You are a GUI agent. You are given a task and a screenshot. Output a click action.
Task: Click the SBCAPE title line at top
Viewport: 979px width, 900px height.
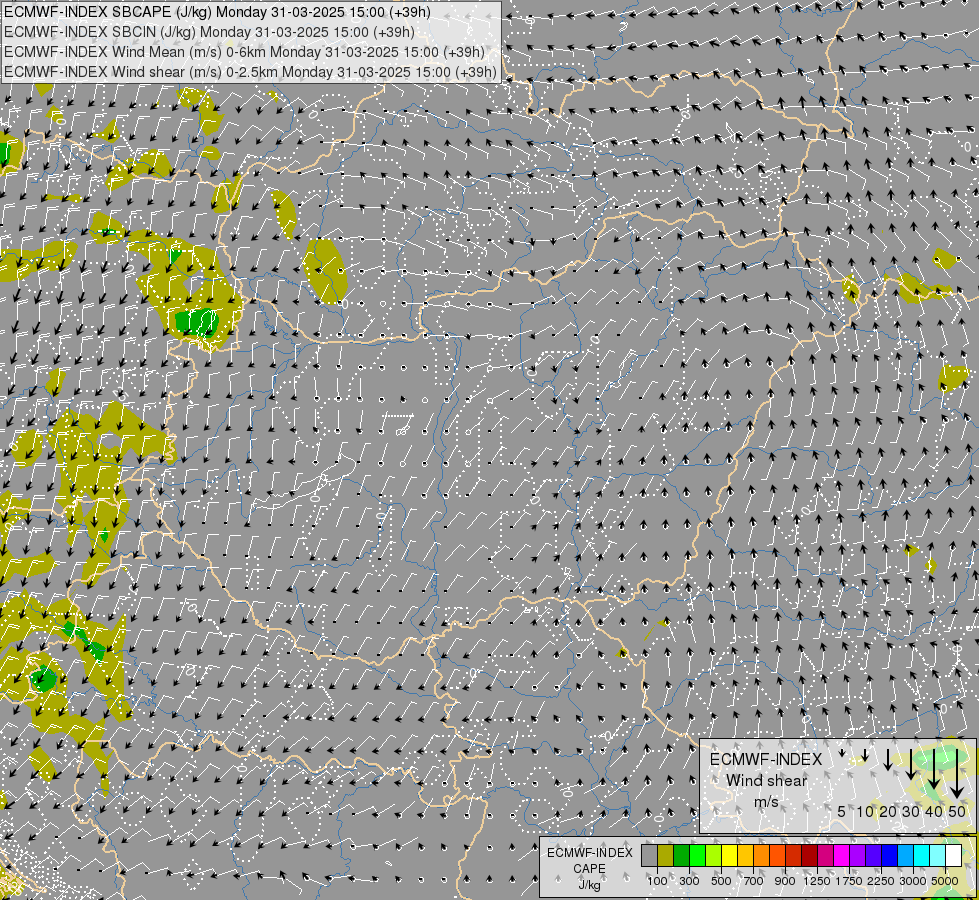tap(217, 12)
